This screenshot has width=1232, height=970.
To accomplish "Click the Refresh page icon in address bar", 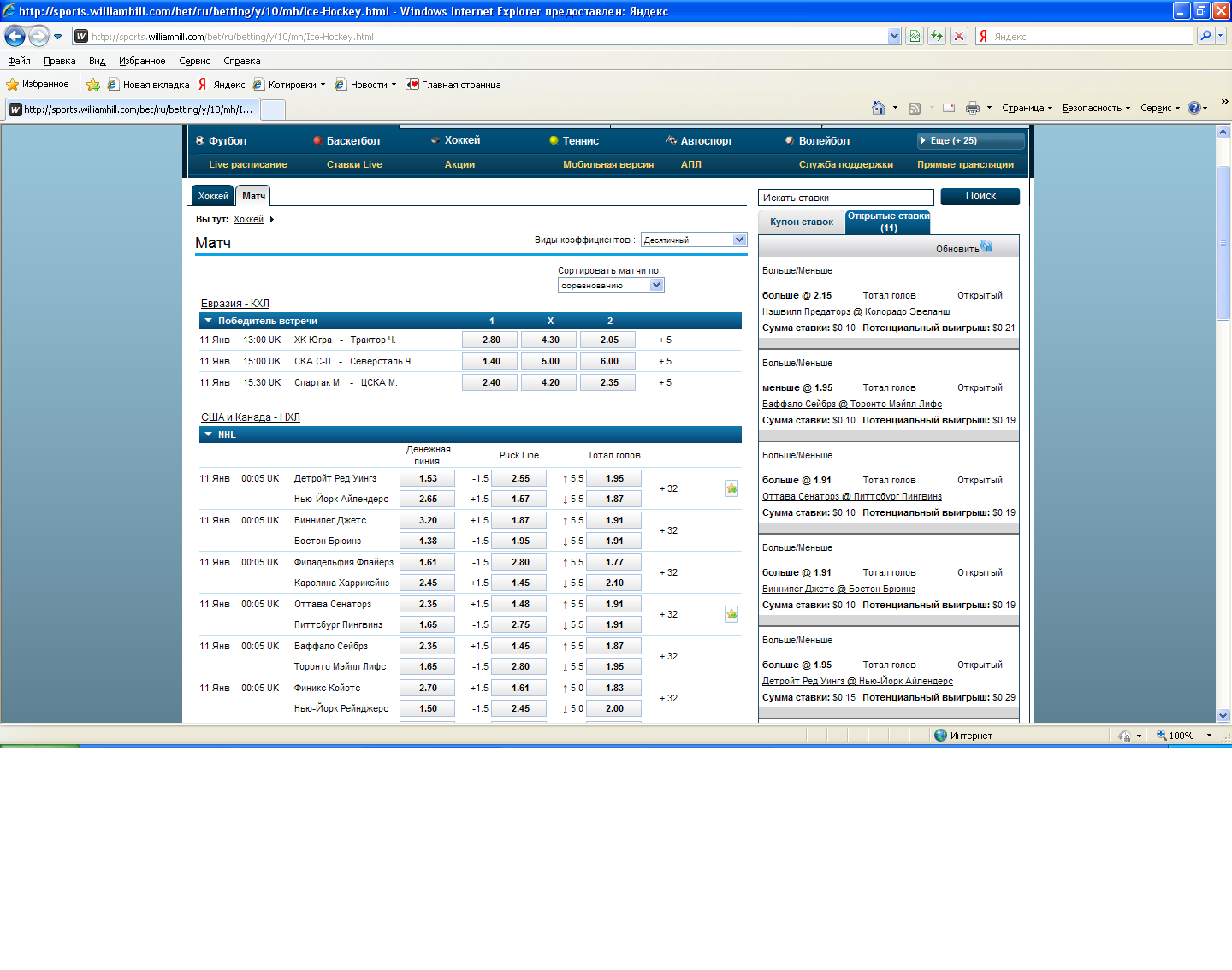I will (x=937, y=36).
